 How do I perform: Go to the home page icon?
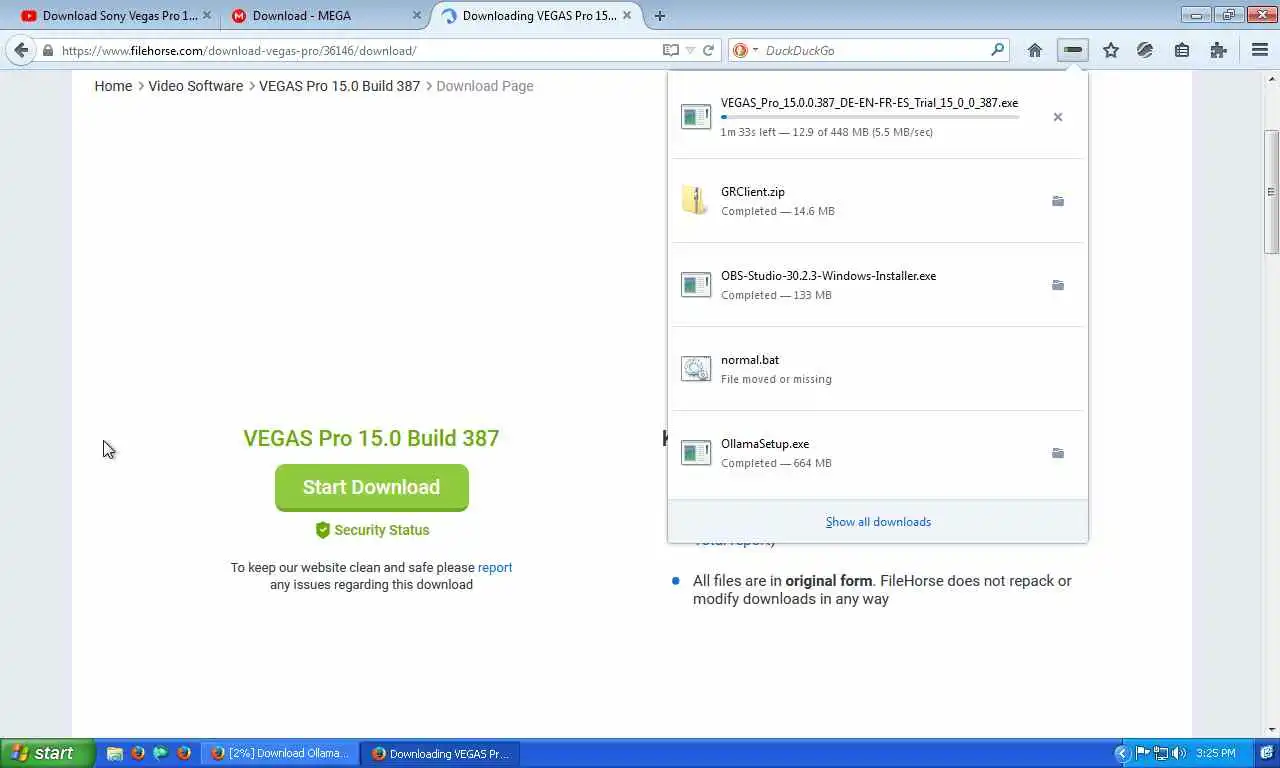pyautogui.click(x=1035, y=50)
